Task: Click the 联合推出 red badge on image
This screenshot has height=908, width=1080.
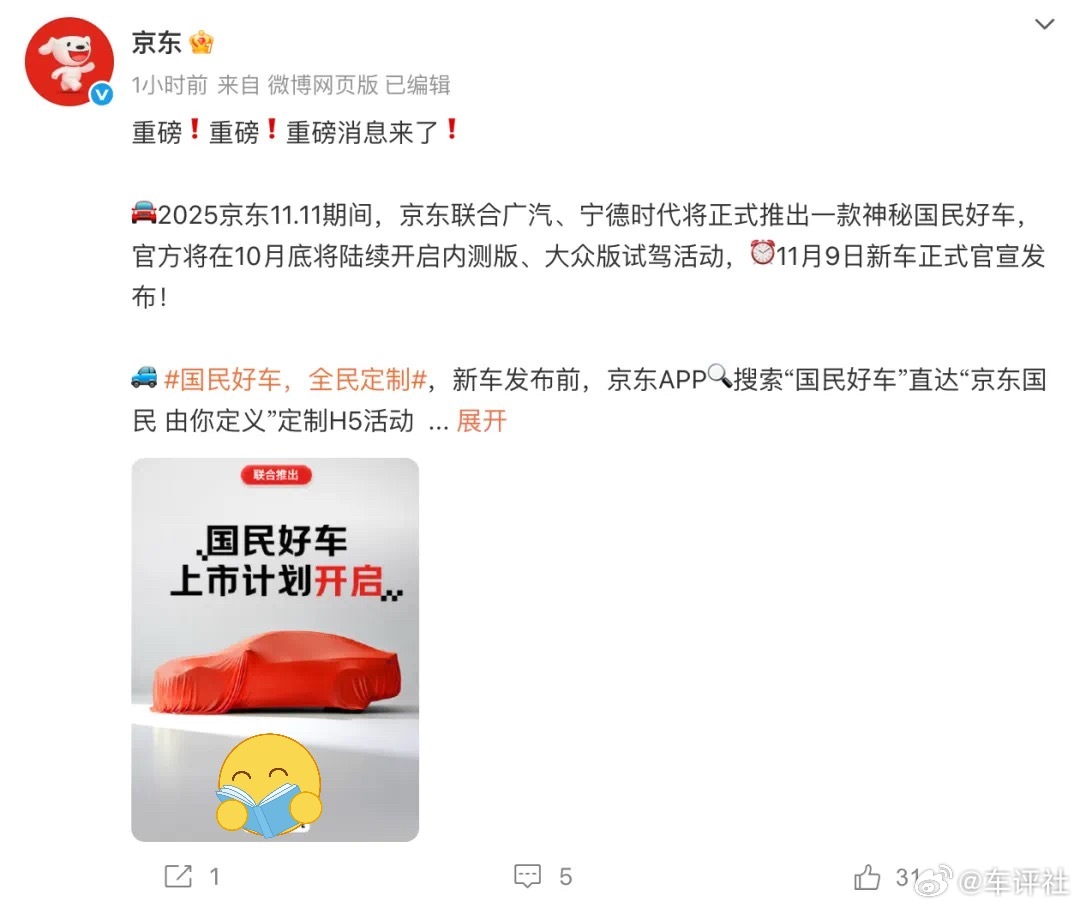Action: (276, 475)
